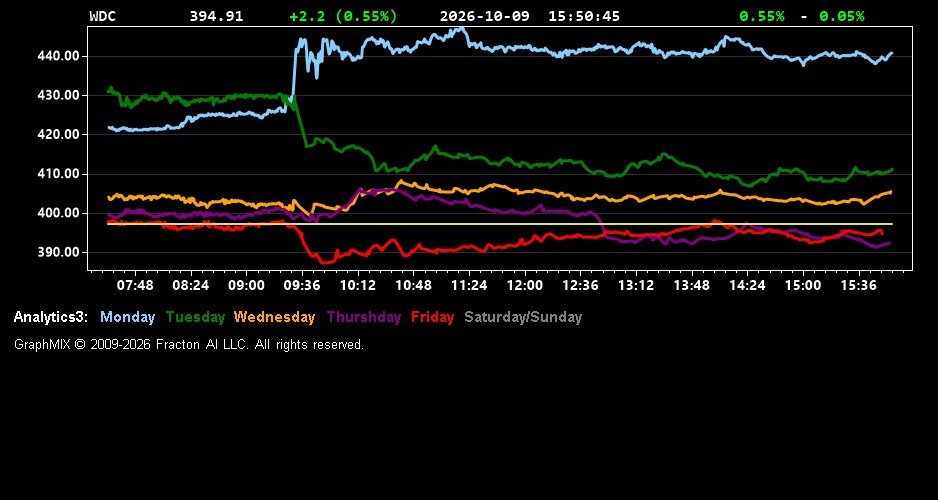The image size is (938, 500).
Task: Select Monday in the legend
Action: click(127, 317)
